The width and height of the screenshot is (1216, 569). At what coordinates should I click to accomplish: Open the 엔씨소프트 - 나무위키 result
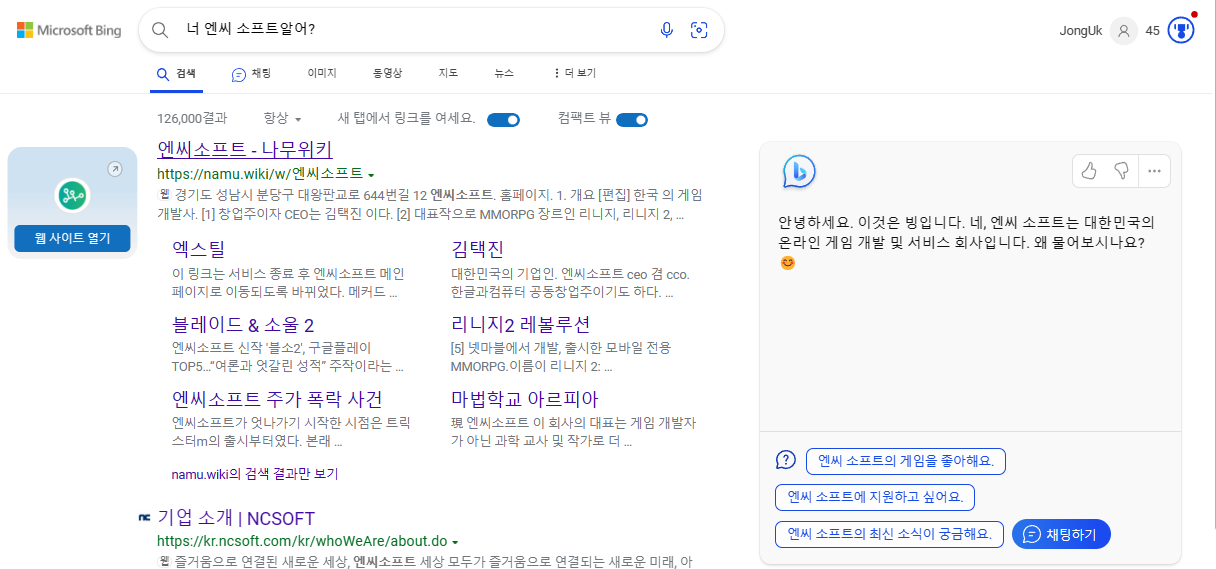245,150
